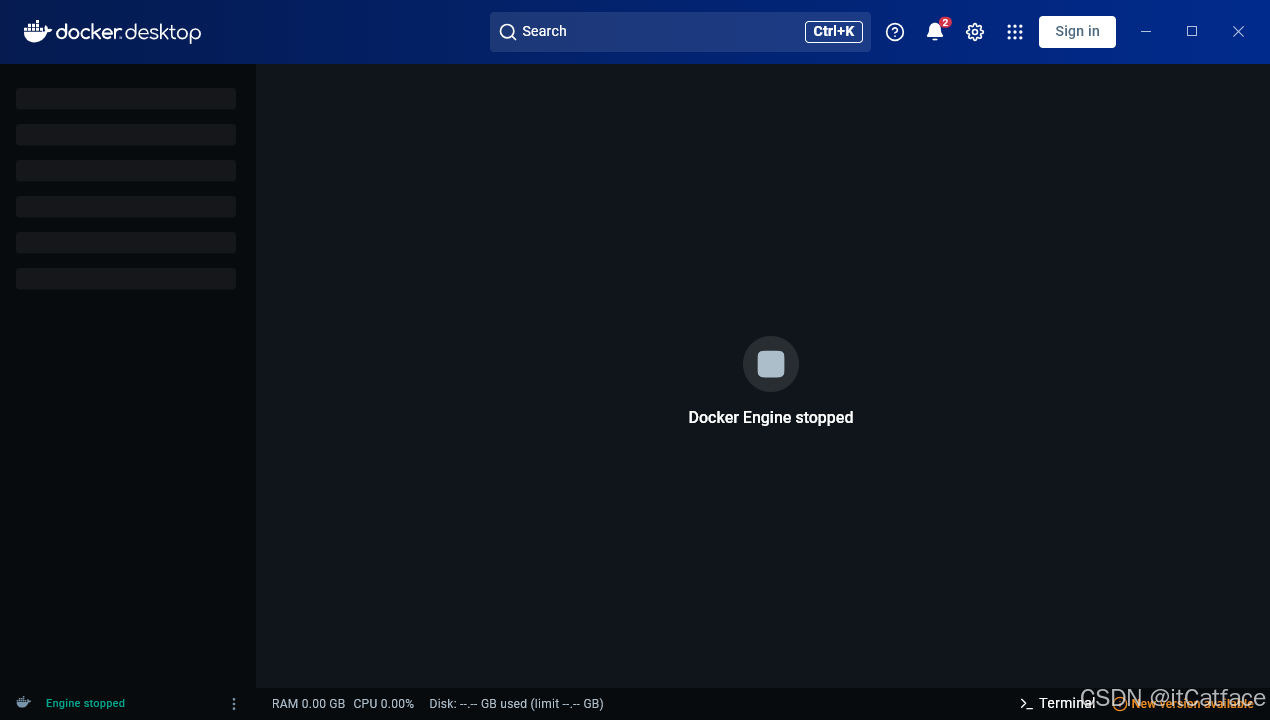Maximize the Docker Desktop window

[1192, 32]
